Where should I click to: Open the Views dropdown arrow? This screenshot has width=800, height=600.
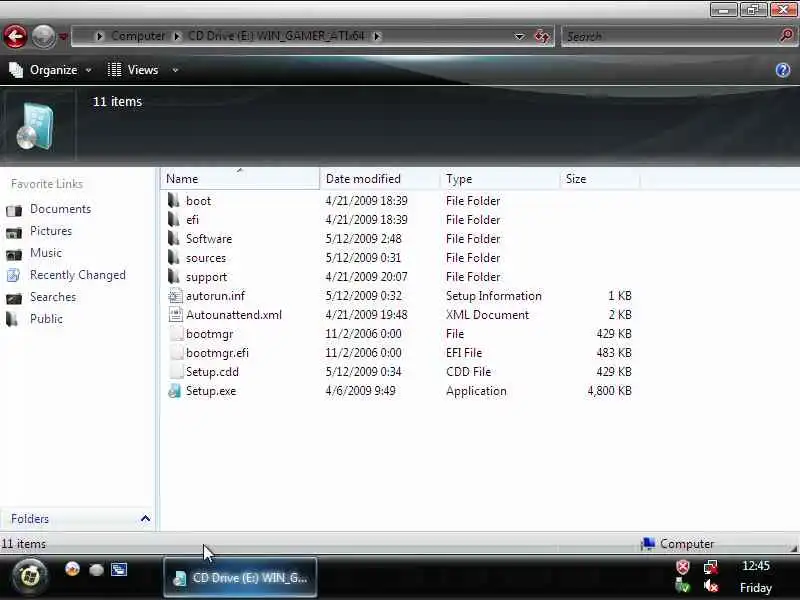pos(175,70)
